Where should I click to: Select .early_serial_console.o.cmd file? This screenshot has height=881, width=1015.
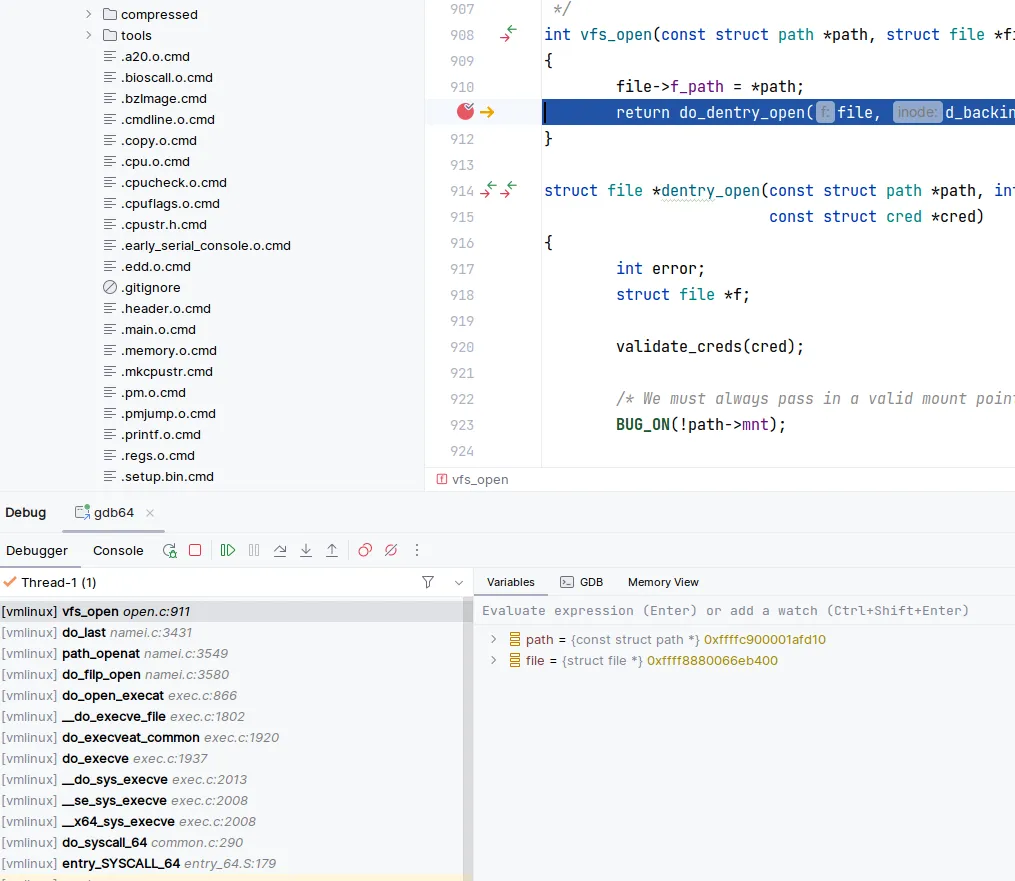point(197,245)
